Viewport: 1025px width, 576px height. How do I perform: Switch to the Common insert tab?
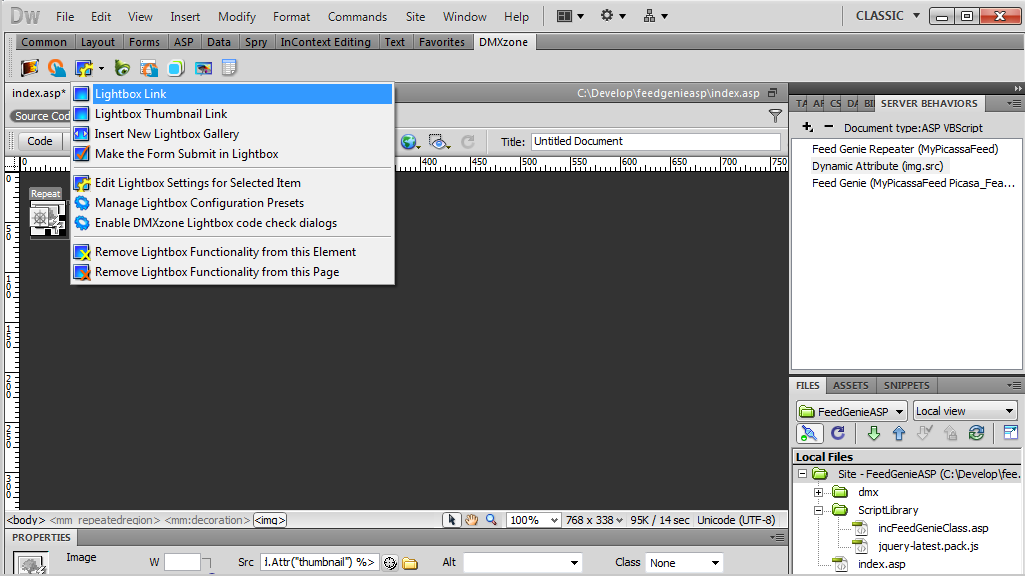tap(44, 42)
